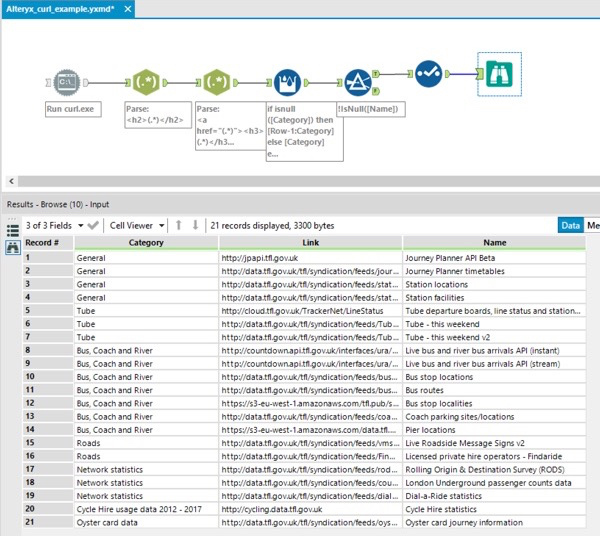Select the second RegEx tool for href parsing
The height and width of the screenshot is (536, 600).
click(216, 82)
